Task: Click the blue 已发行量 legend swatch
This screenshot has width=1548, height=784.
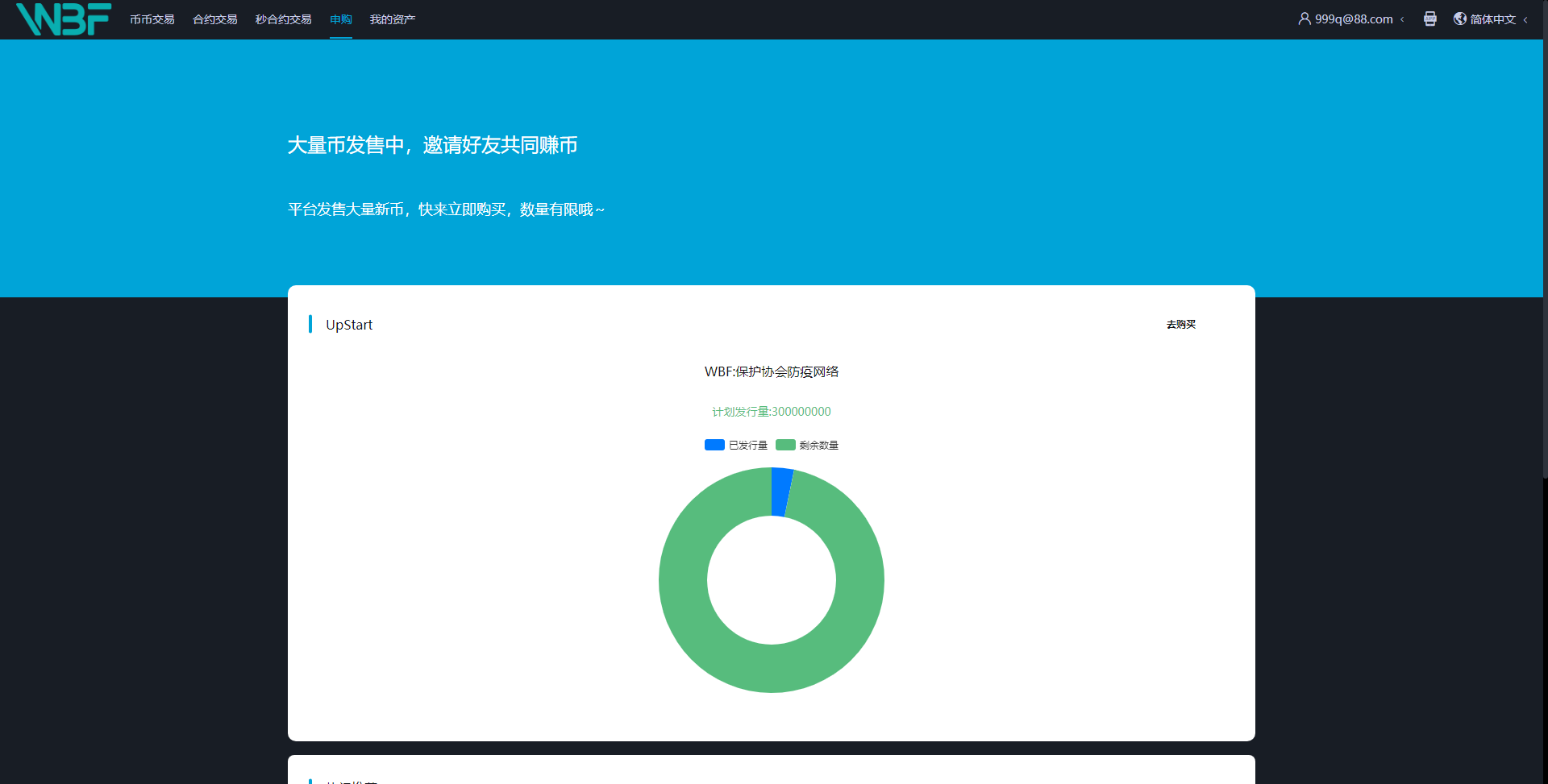Action: [714, 444]
